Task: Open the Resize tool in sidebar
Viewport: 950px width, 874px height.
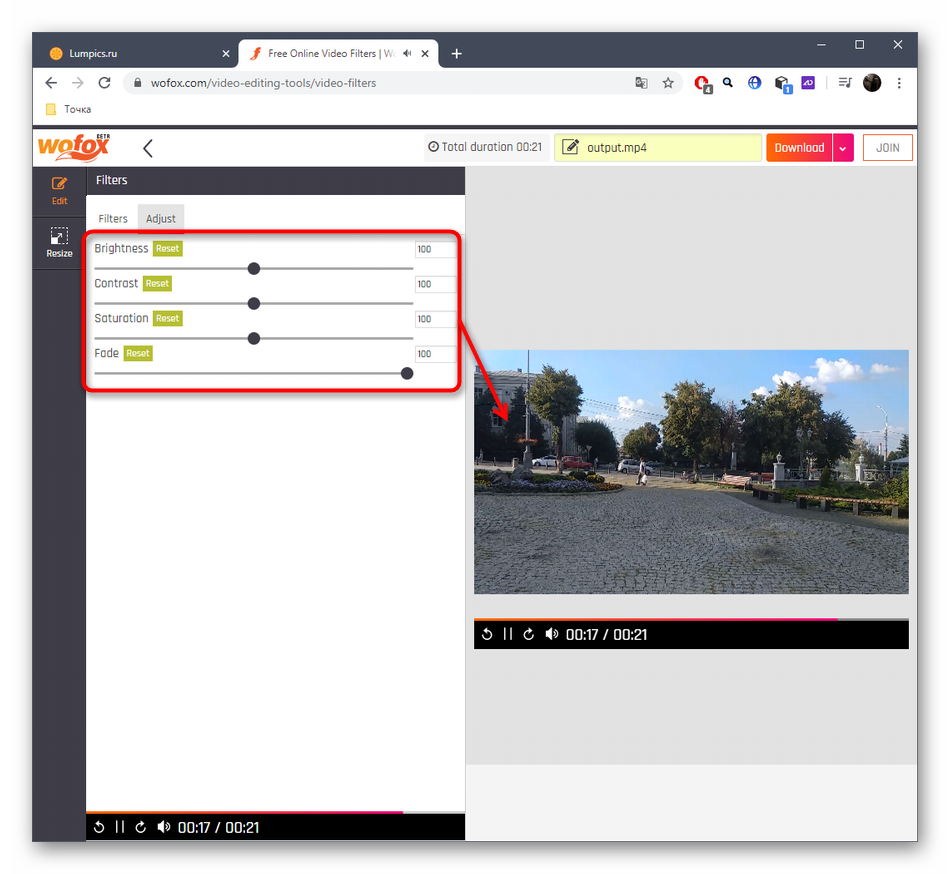Action: 59,243
